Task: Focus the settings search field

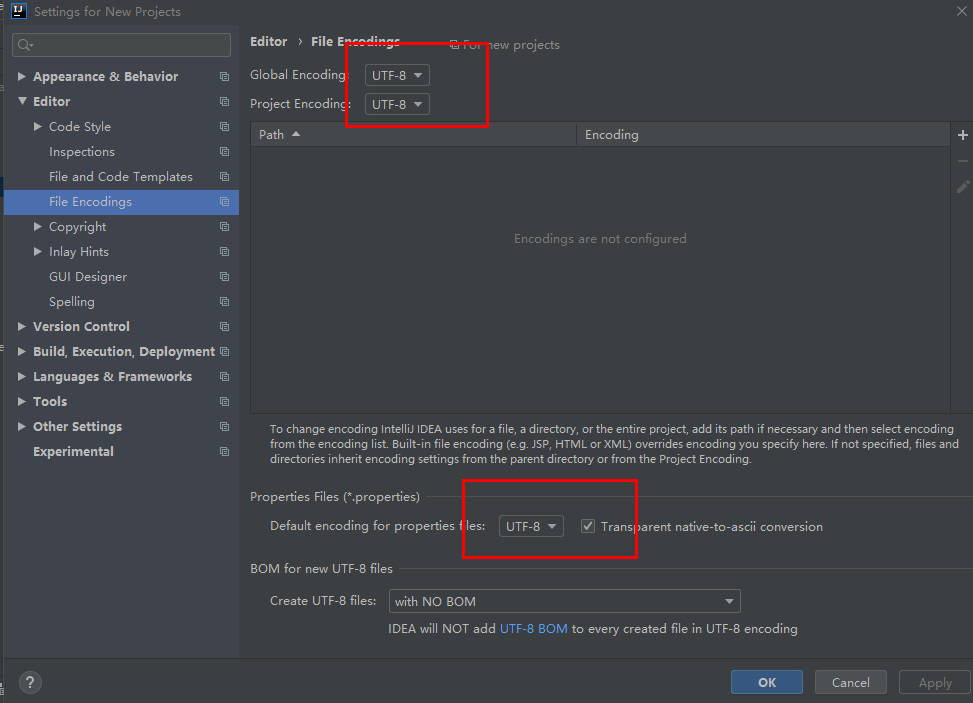Action: pyautogui.click(x=122, y=45)
